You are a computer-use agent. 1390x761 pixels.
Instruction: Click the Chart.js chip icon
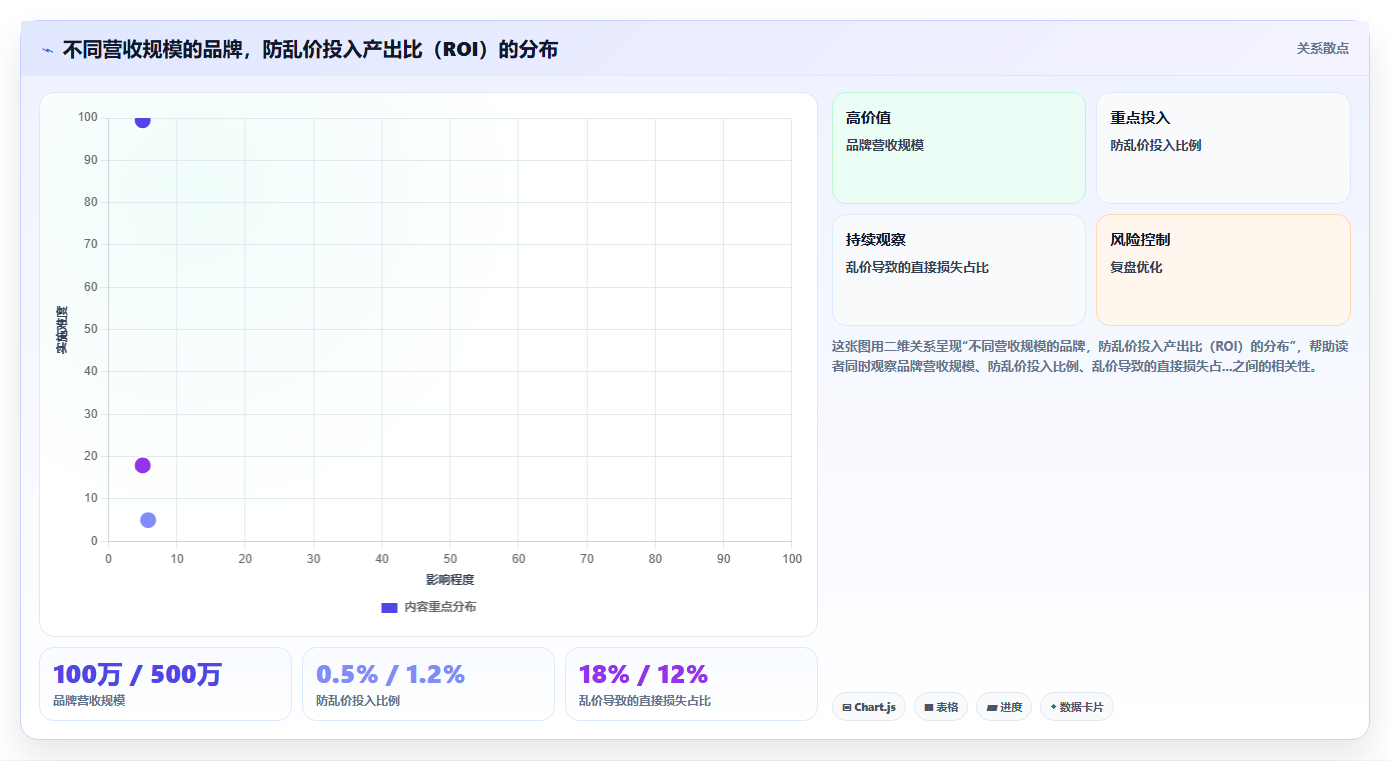(x=847, y=707)
